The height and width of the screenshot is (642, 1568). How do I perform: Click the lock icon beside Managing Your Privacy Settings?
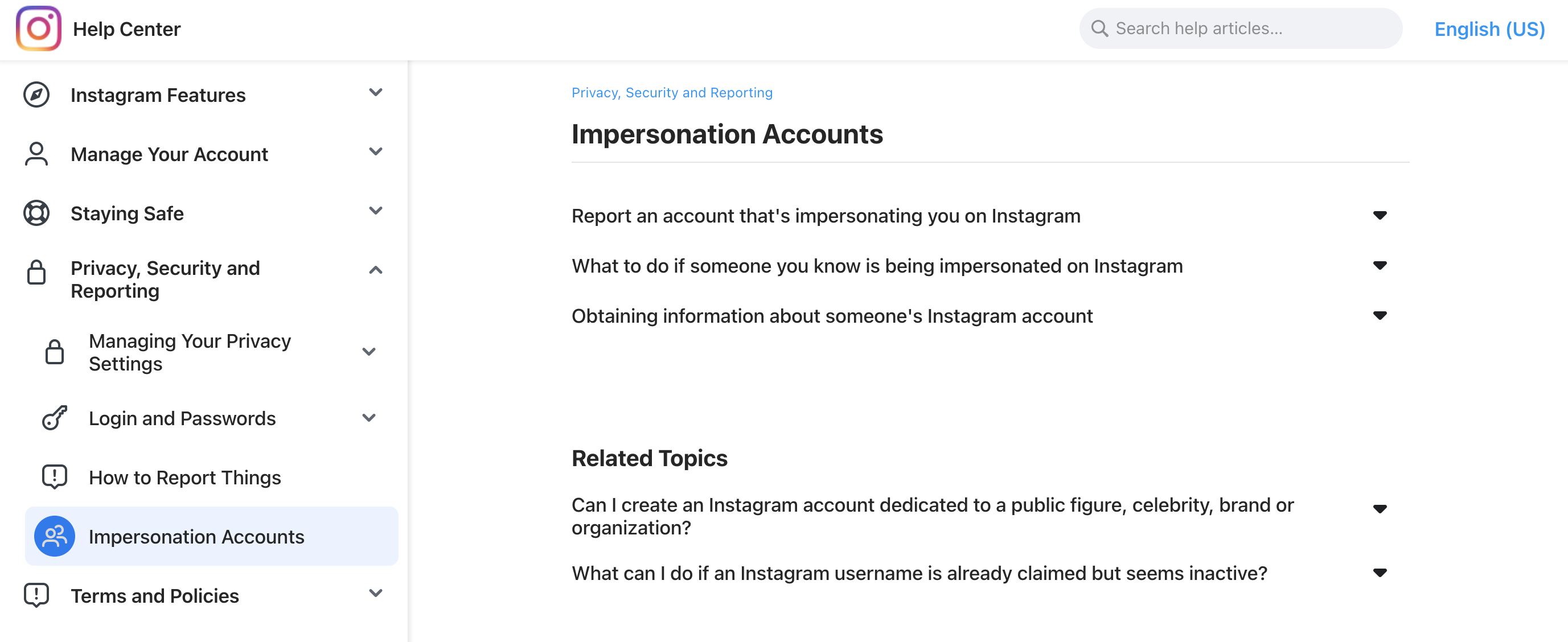click(55, 352)
